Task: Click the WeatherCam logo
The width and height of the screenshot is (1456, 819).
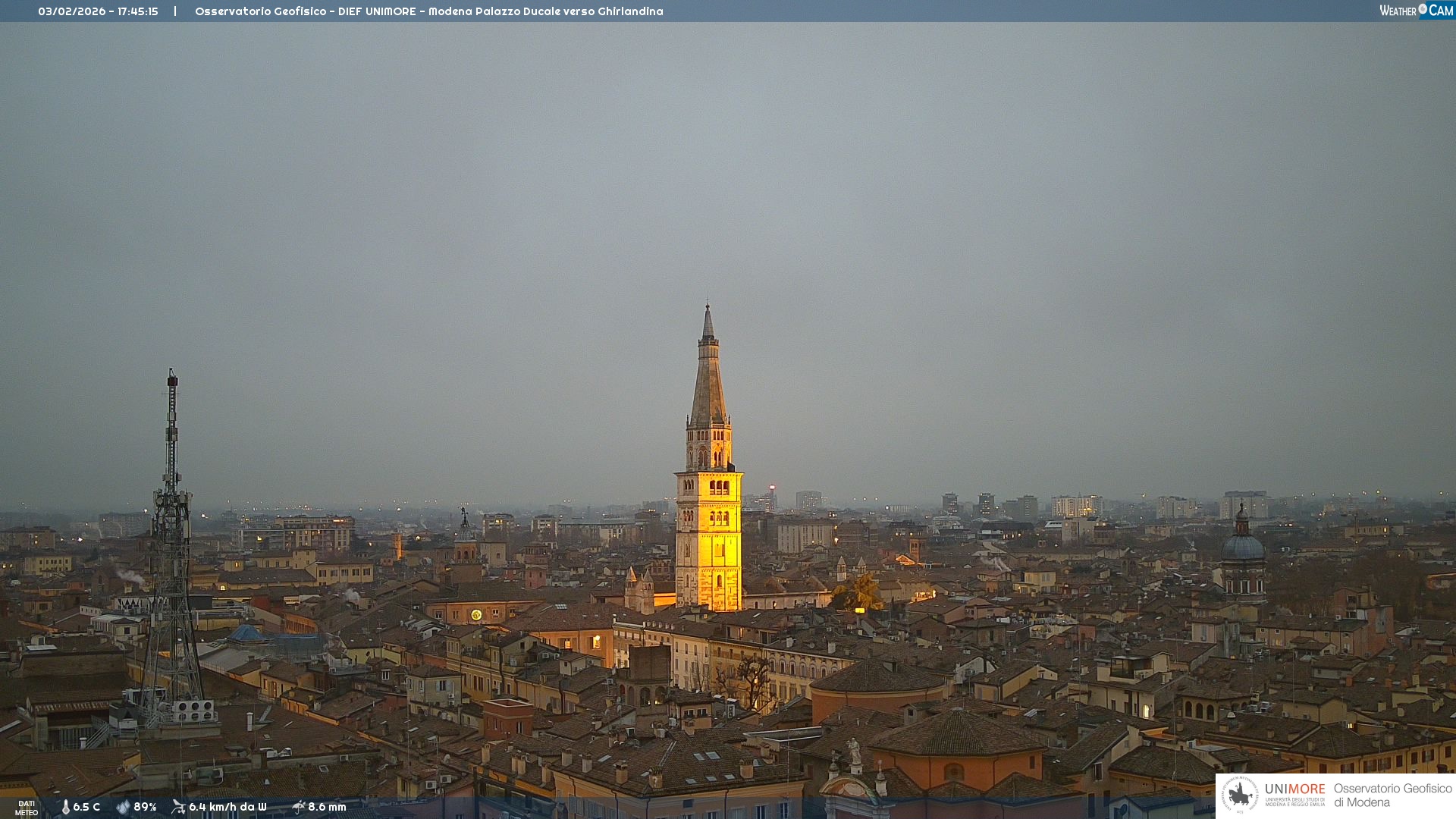Action: click(1416, 11)
